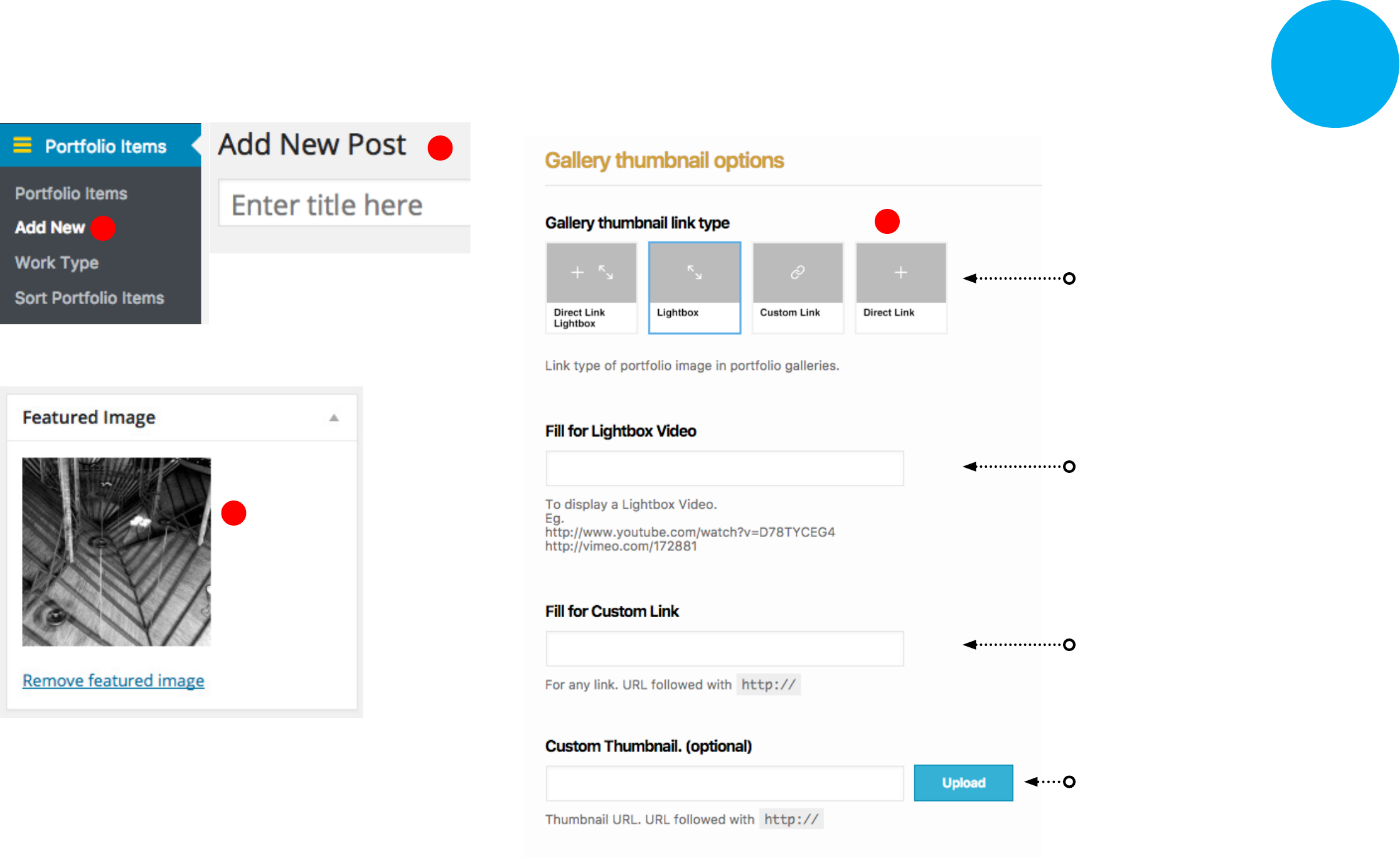Click the expand arrows icon in Lightbox tile
The width and height of the screenshot is (1400, 858).
pyautogui.click(x=694, y=272)
